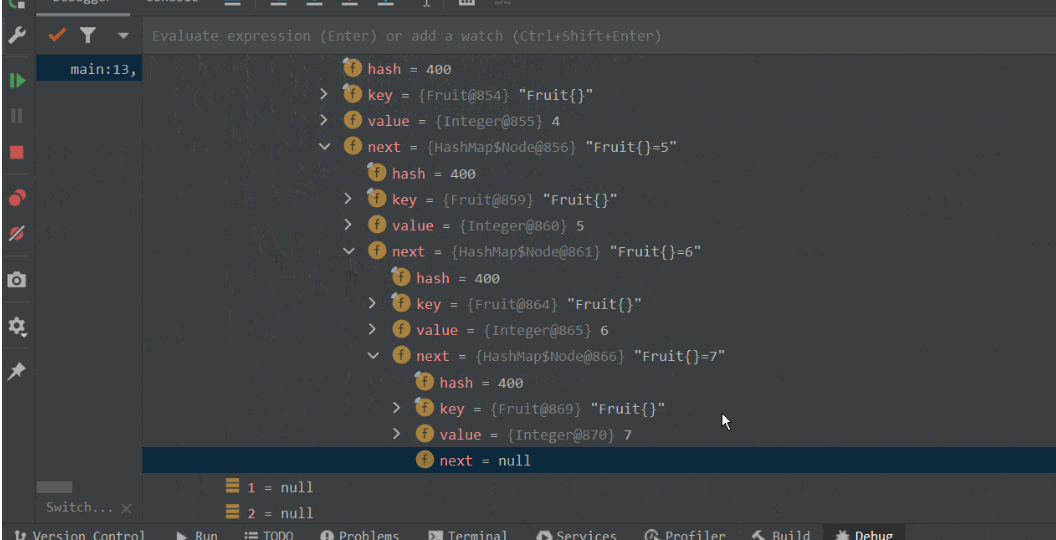Collapse the next = {HashMap$Node@866} node
The height and width of the screenshot is (540, 1056).
373,356
